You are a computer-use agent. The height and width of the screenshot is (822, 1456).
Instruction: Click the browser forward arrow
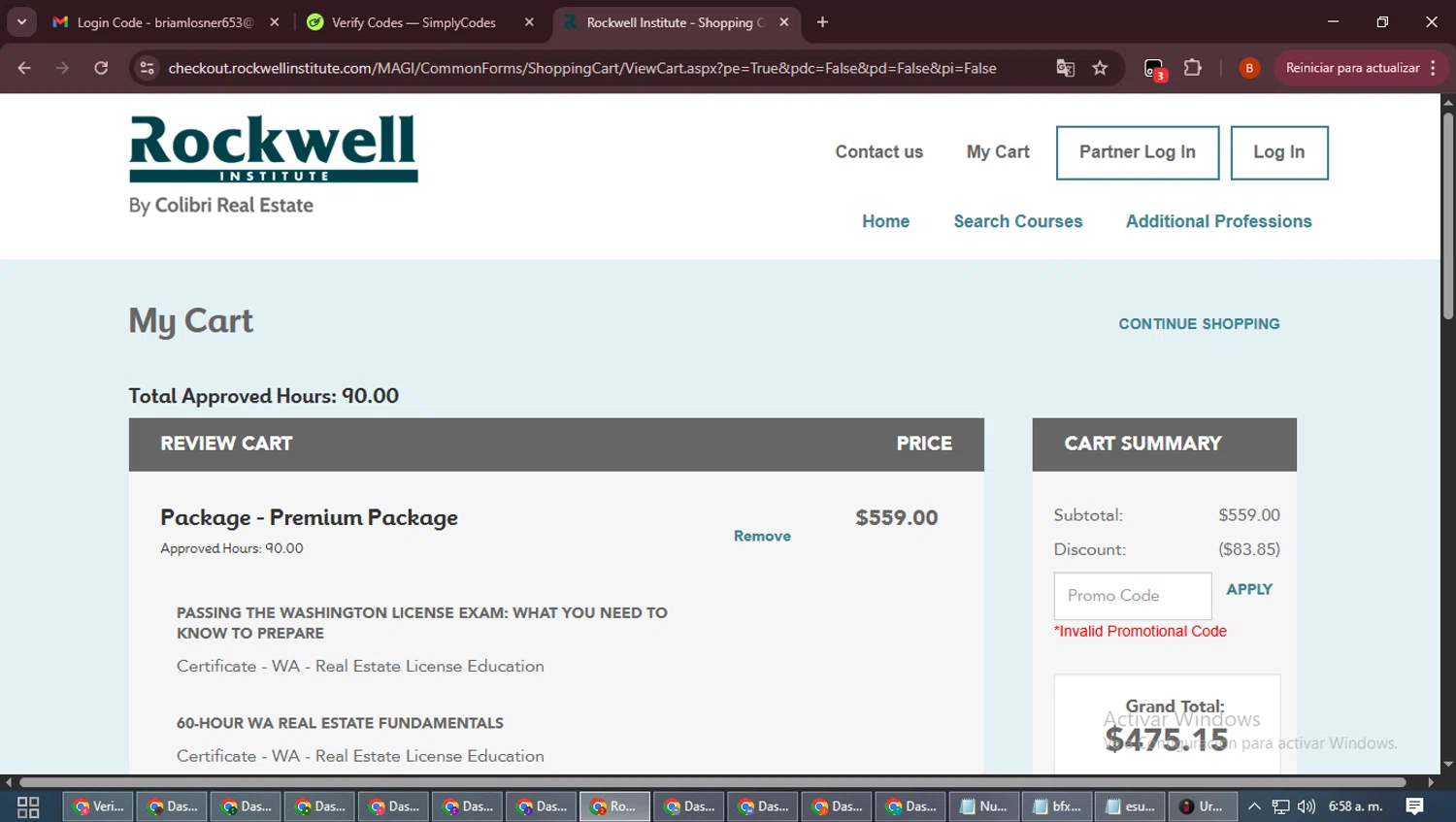62,68
